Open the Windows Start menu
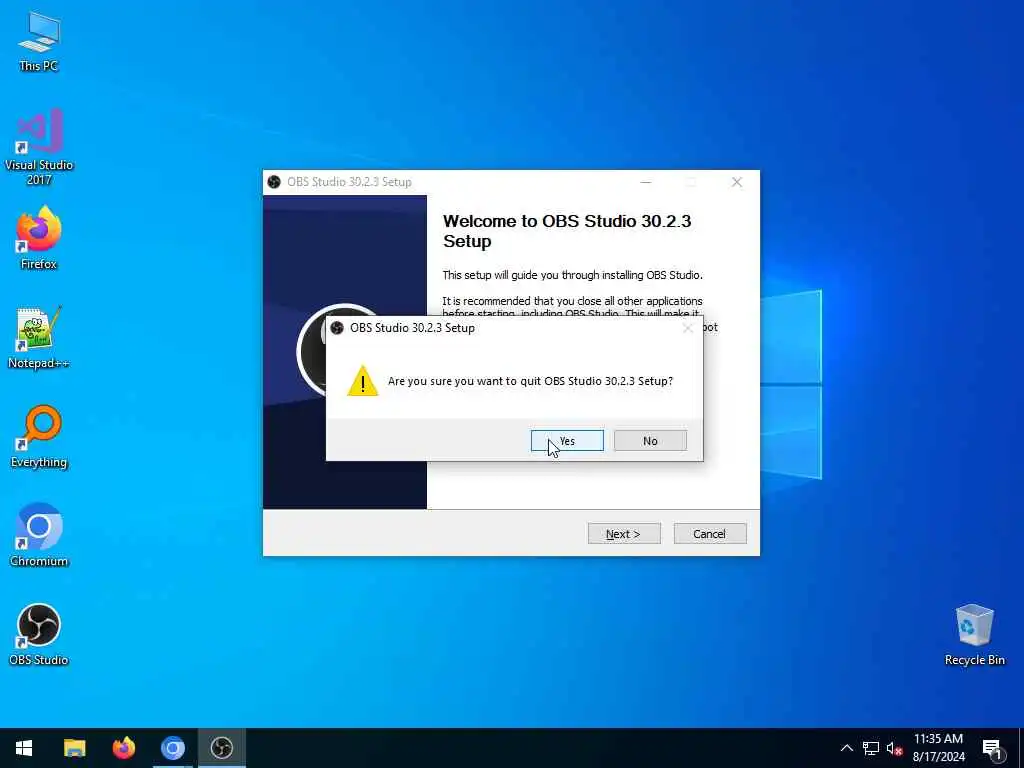1024x768 pixels. click(24, 748)
